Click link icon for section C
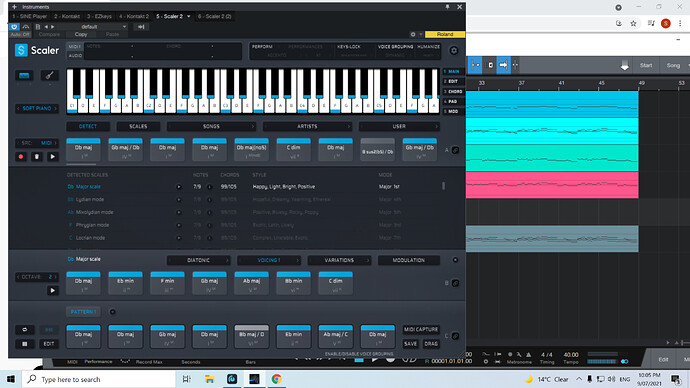This screenshot has width=690, height=388. pos(455,336)
